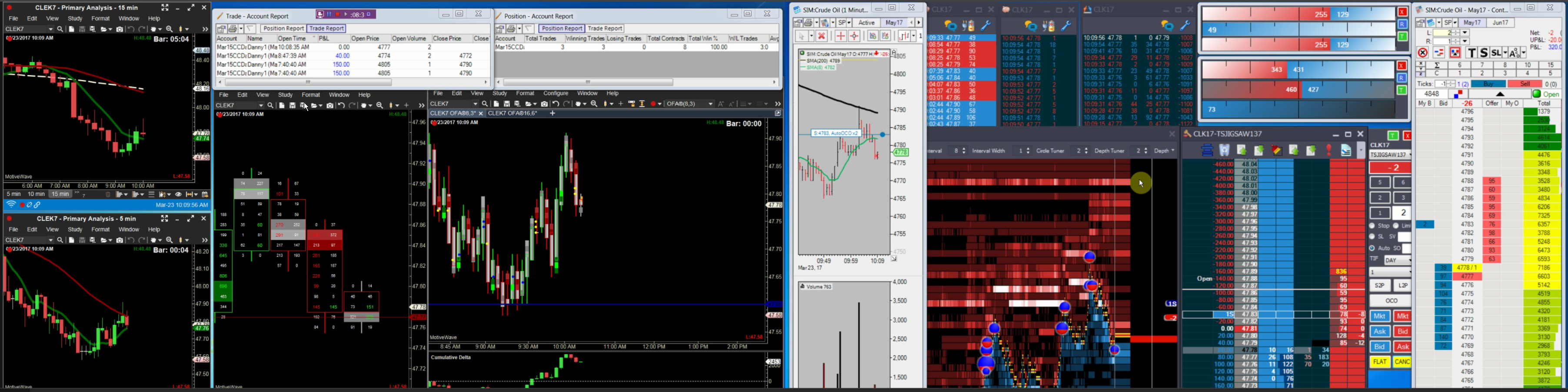Open the Depth dropdown in heatmap toolbar
This screenshot has height=392, width=1568.
click(x=1165, y=151)
